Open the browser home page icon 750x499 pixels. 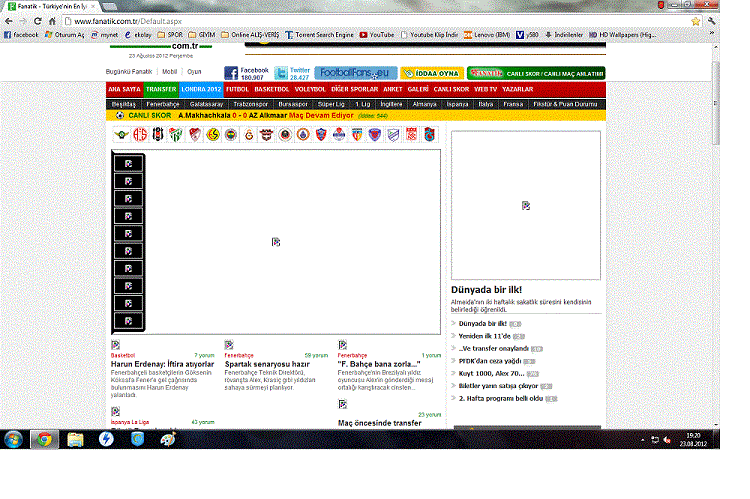point(52,21)
